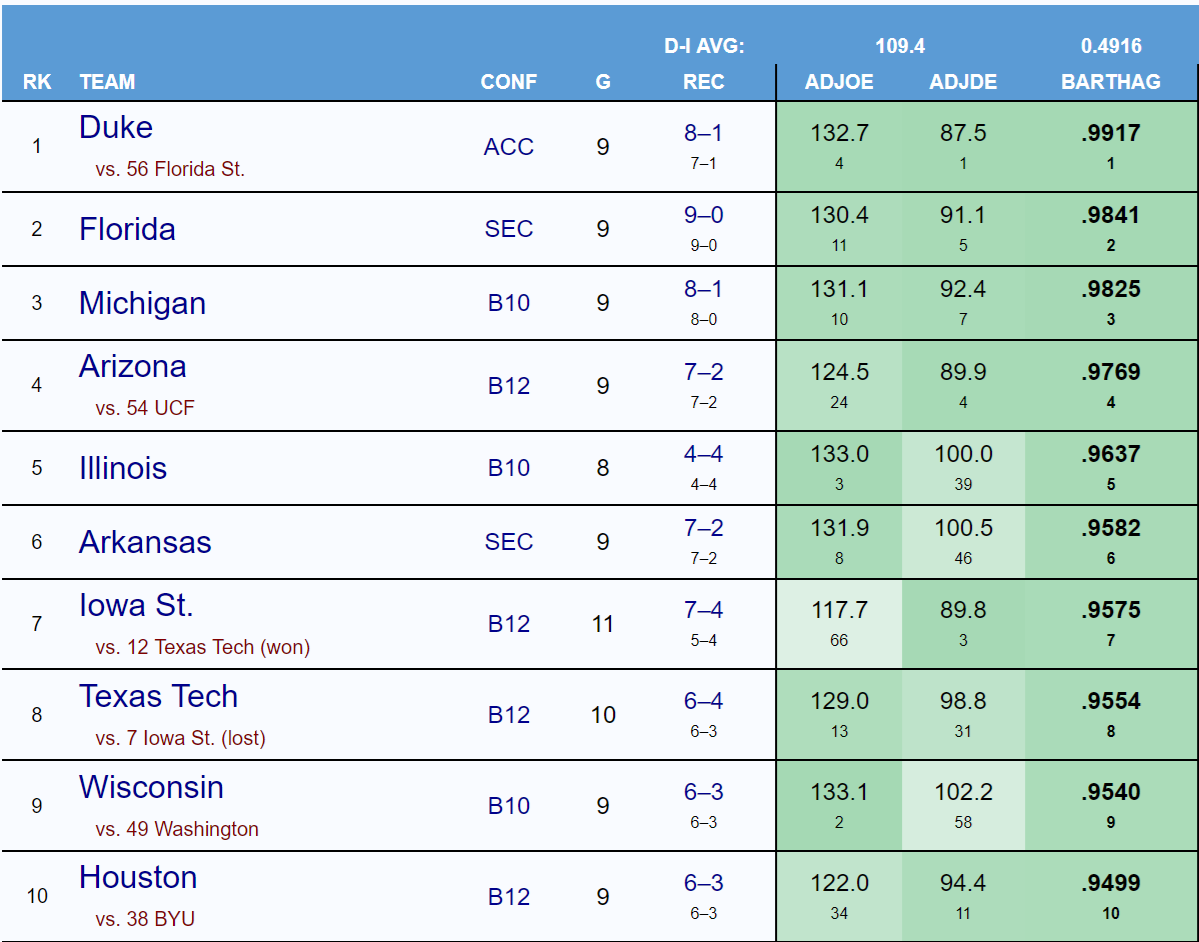This screenshot has height=942, width=1199.
Task: Click the REC column header
Action: [x=703, y=82]
